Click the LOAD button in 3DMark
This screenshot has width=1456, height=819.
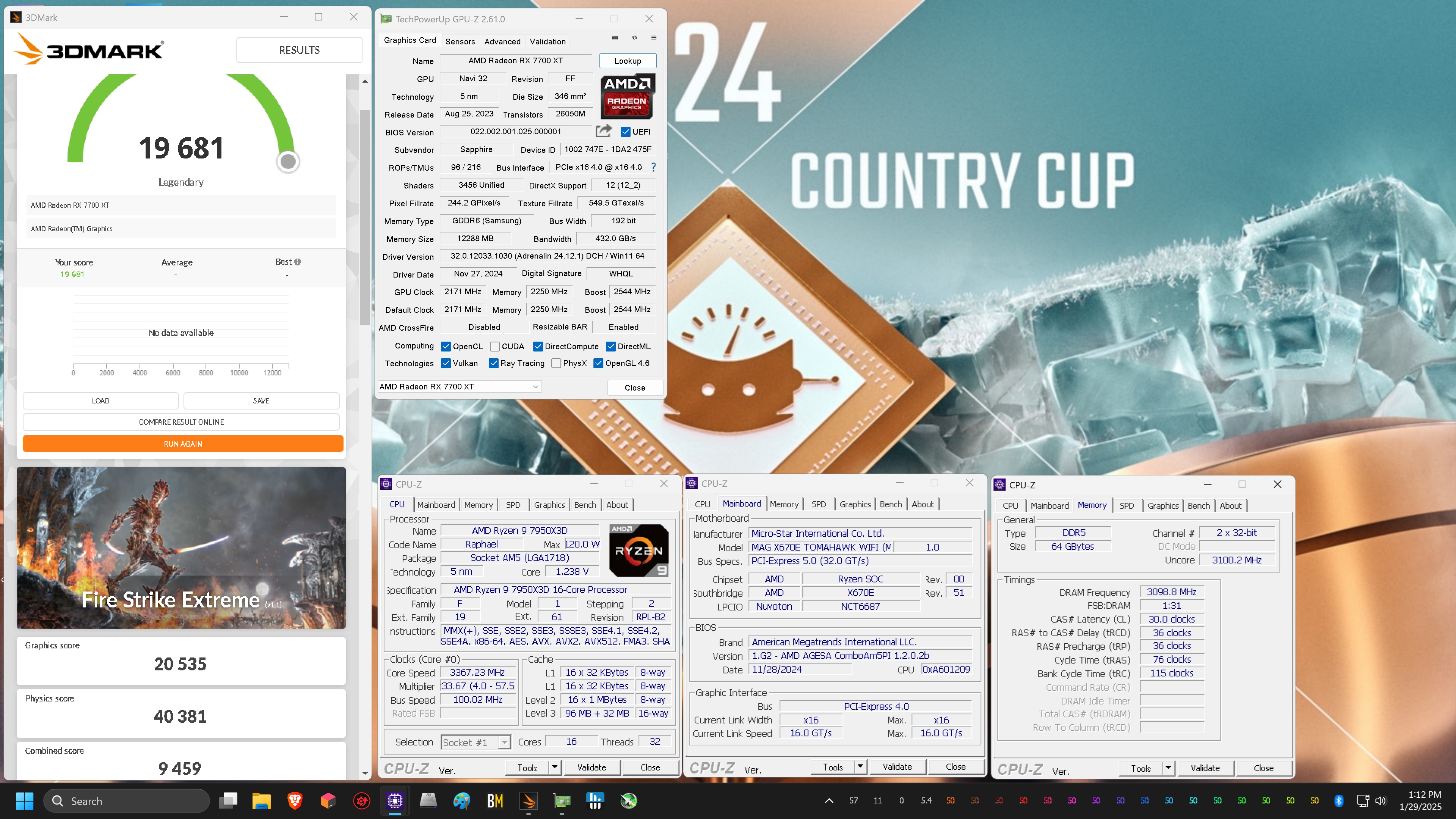100,400
